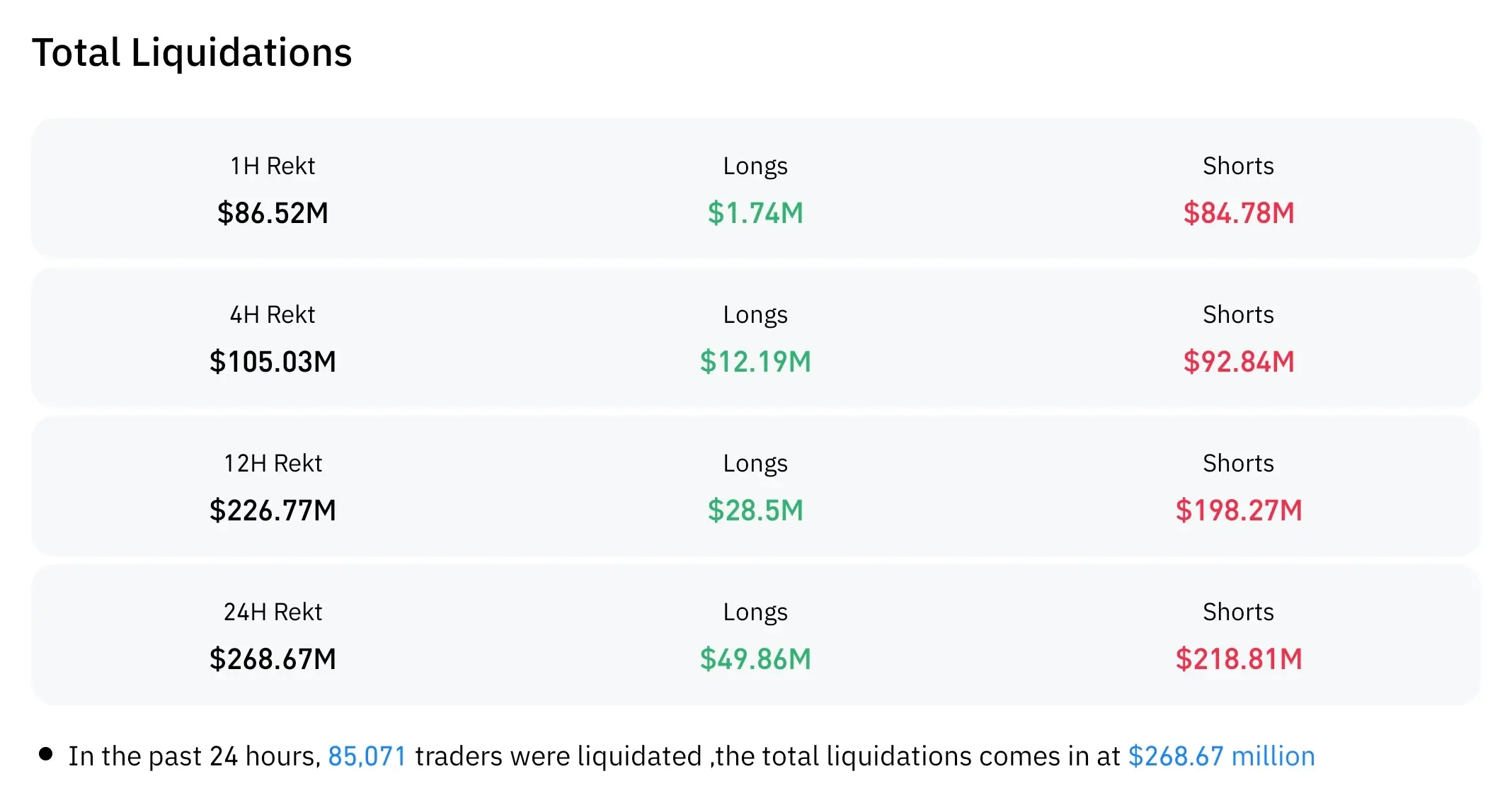The height and width of the screenshot is (793, 1512).
Task: Click the 24H Rekt label
Action: click(273, 612)
